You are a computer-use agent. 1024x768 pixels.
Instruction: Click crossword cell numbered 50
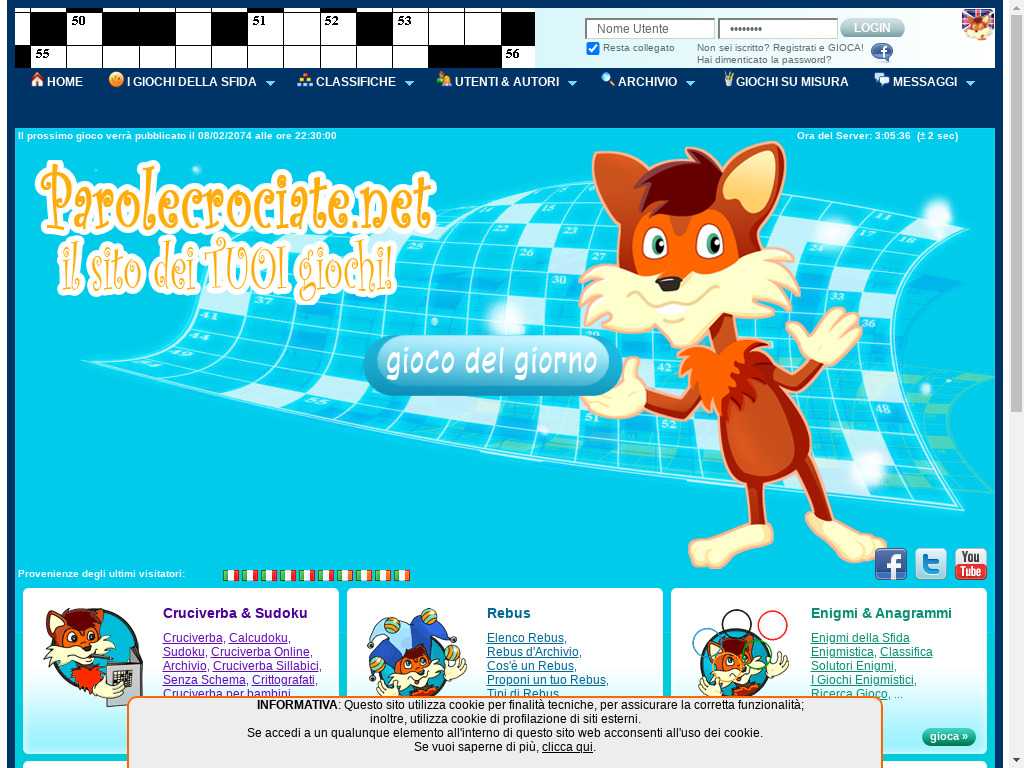tap(84, 29)
